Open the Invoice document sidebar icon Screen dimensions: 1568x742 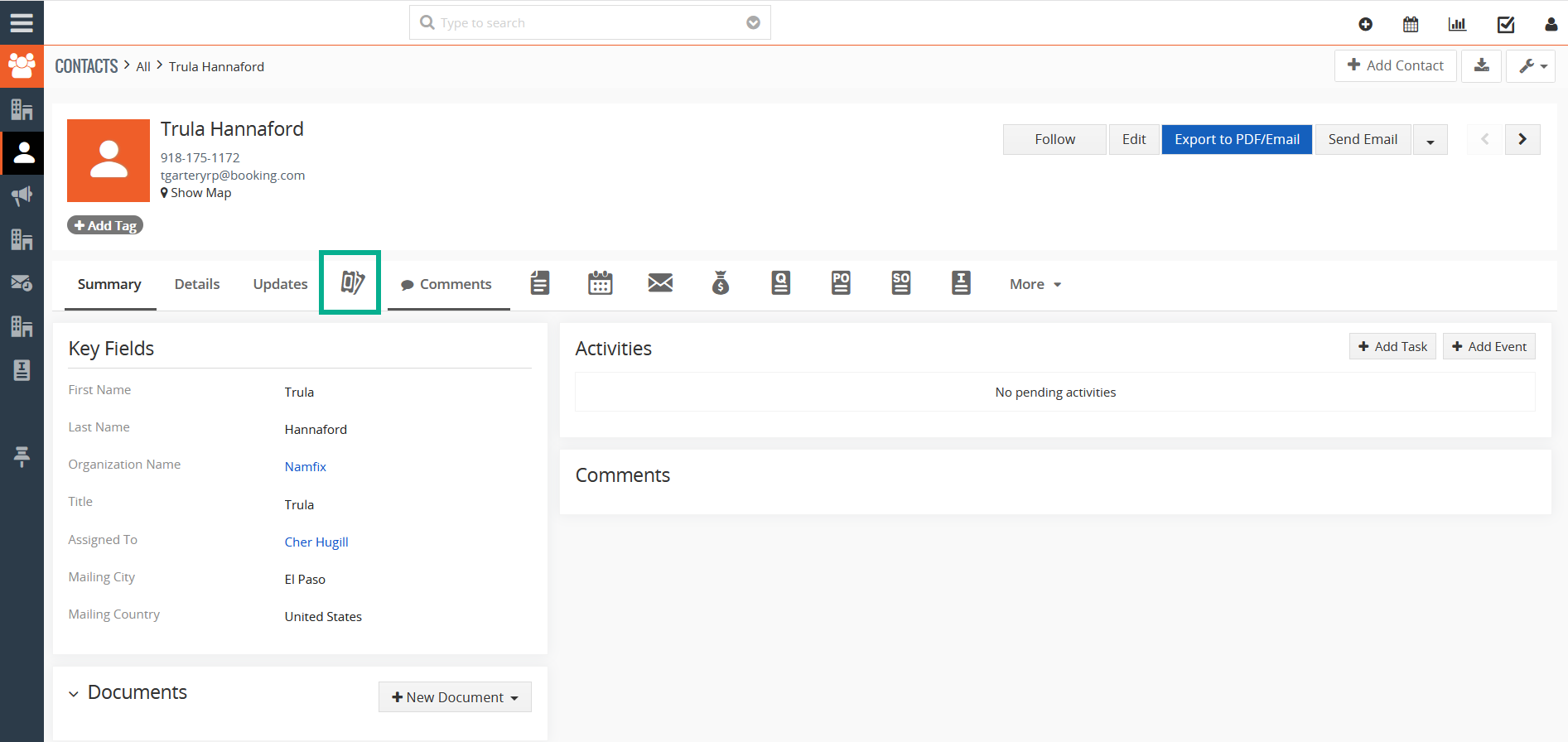[22, 369]
